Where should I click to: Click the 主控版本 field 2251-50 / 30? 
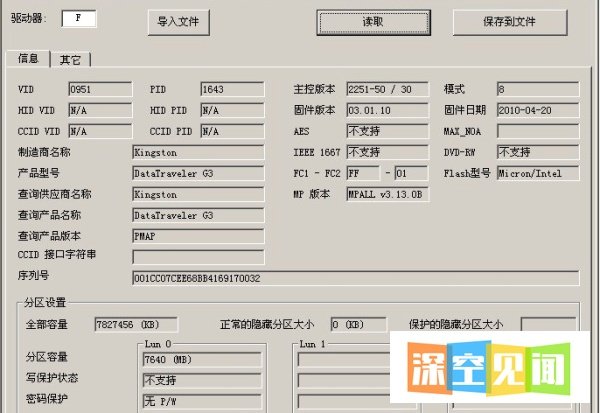387,89
